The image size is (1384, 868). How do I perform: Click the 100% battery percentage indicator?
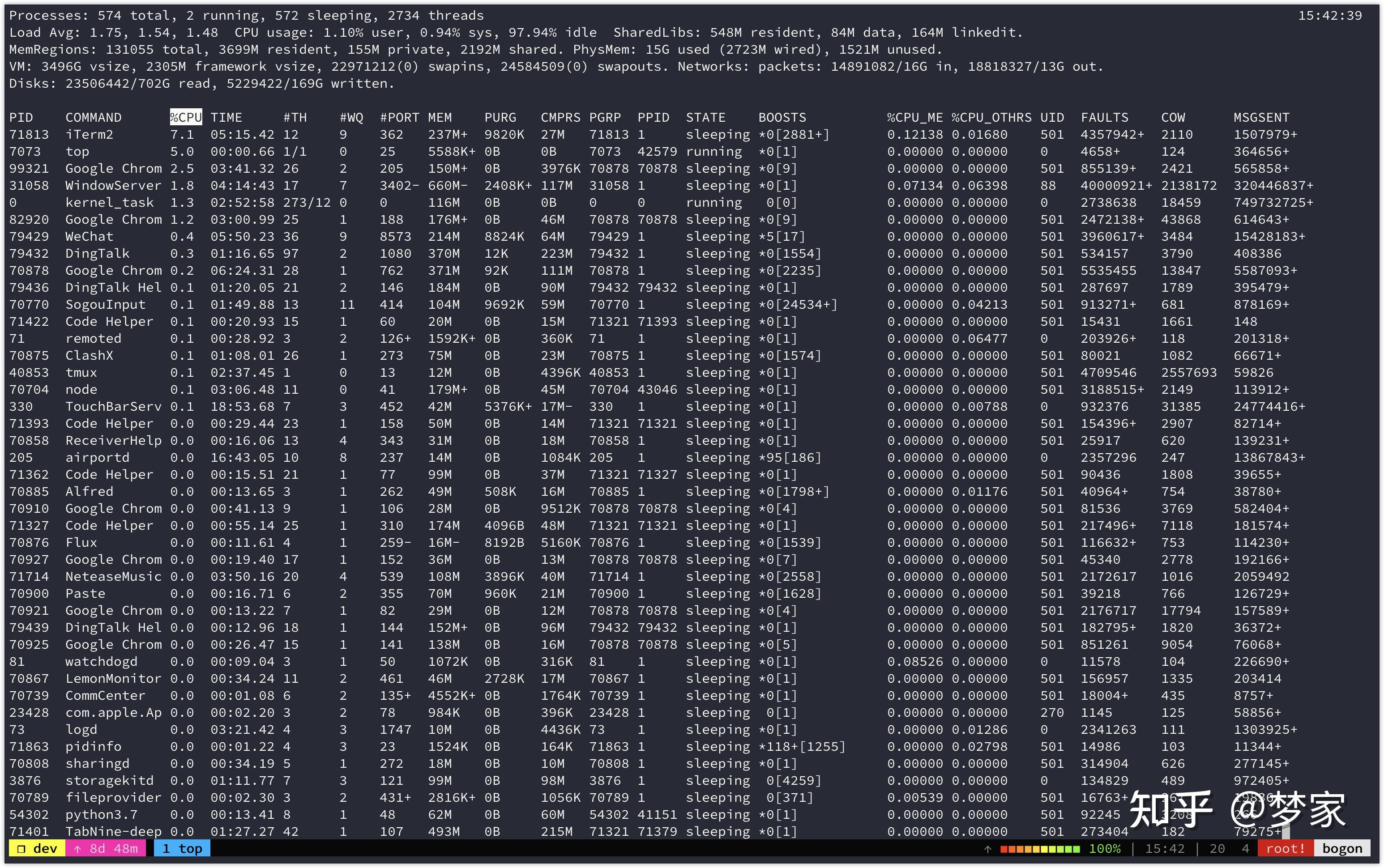[1104, 848]
